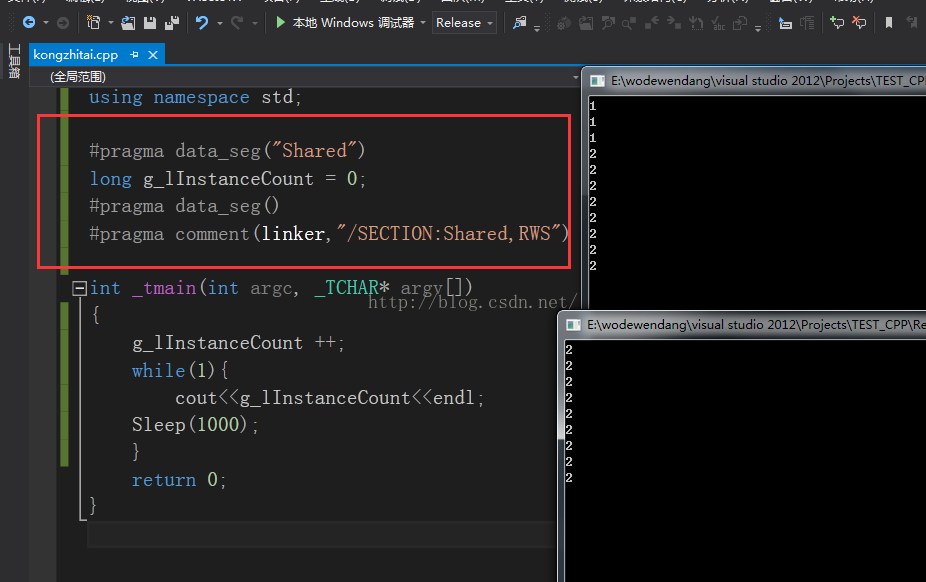Screen dimensions: 926x582
Task: Click the Save All icon
Action: (172, 23)
